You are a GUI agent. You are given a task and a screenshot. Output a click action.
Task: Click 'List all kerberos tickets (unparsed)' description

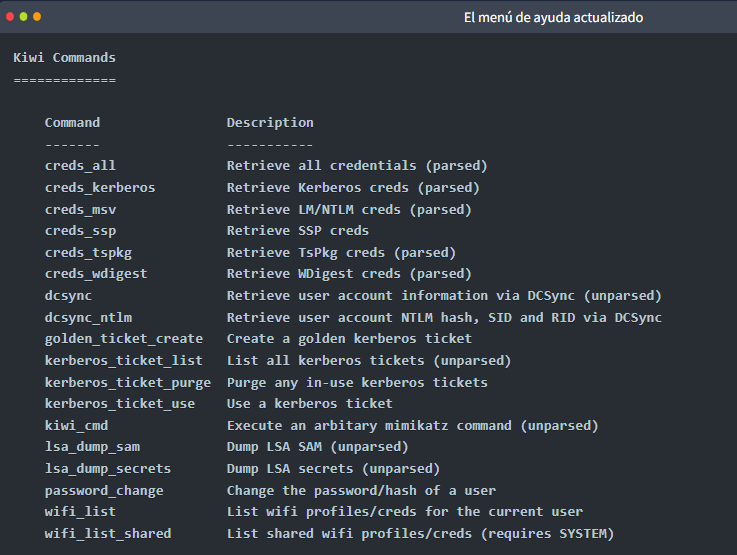coord(368,361)
